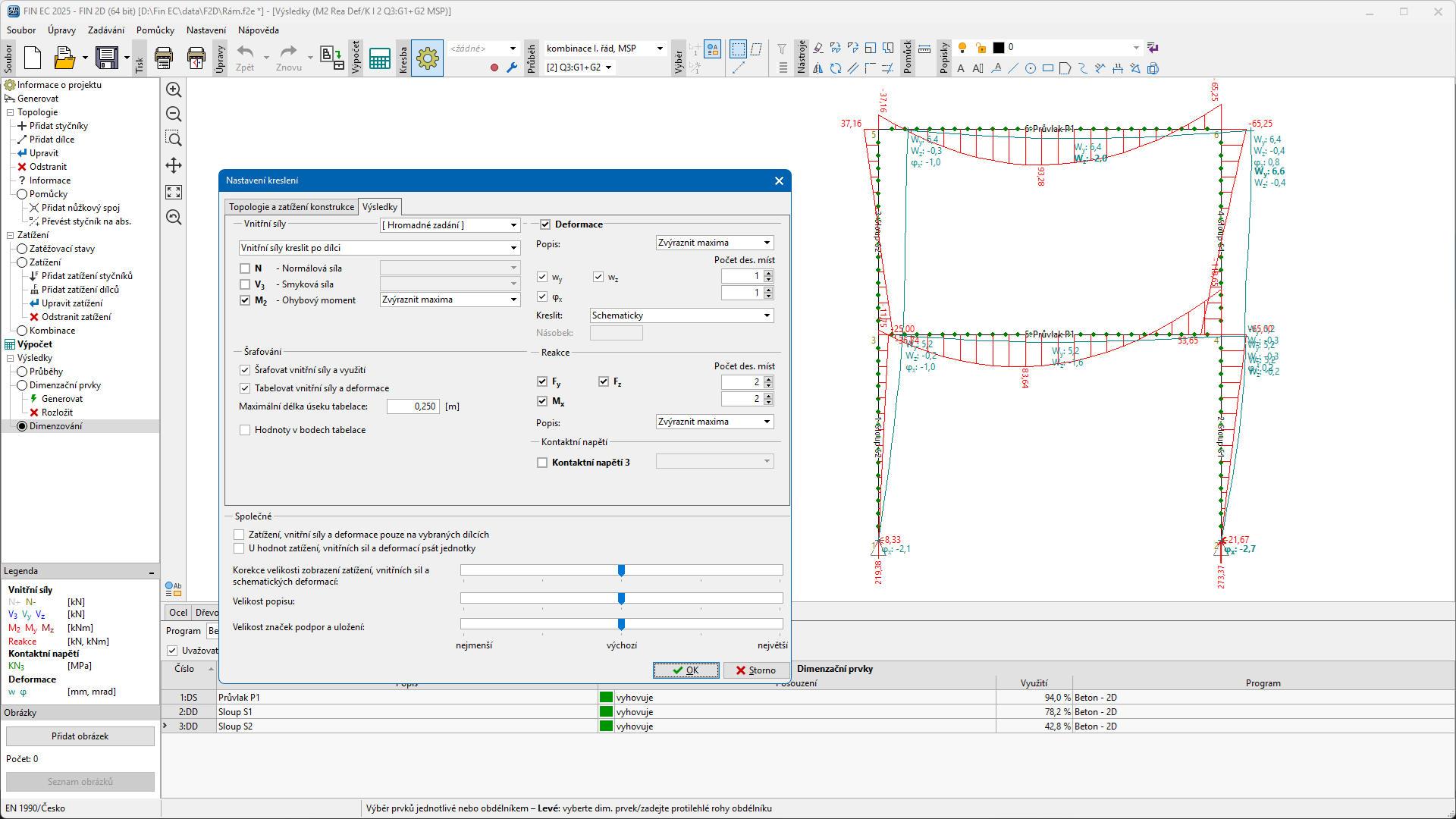Open the Nastavení menu
Viewport: 1456px width, 819px height.
(206, 30)
